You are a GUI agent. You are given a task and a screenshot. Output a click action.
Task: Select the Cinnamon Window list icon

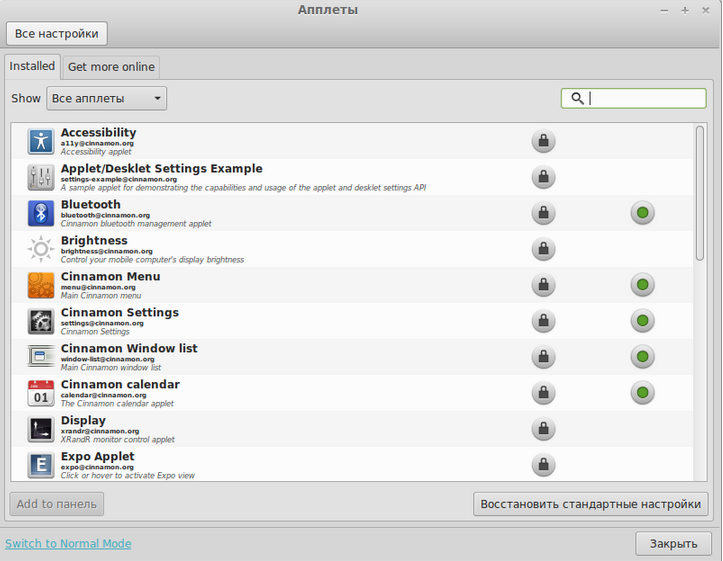(x=41, y=357)
